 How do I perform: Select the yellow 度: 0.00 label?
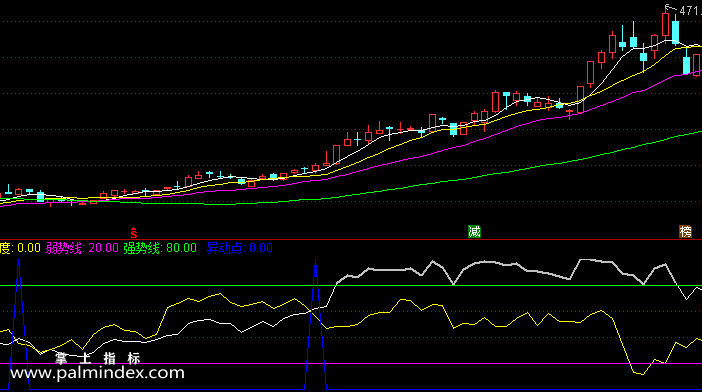tap(20, 248)
